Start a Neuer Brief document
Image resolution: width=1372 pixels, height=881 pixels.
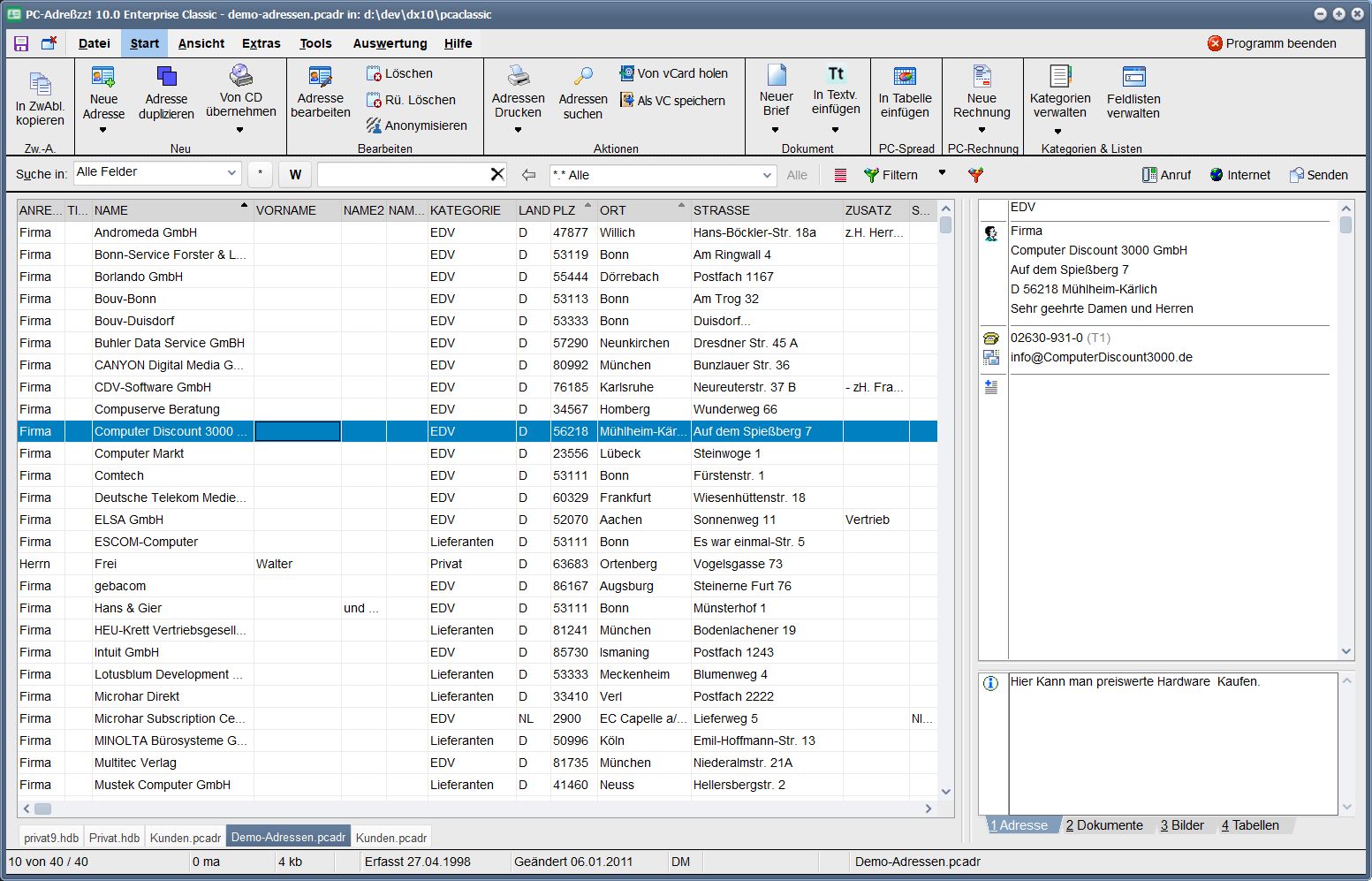776,92
